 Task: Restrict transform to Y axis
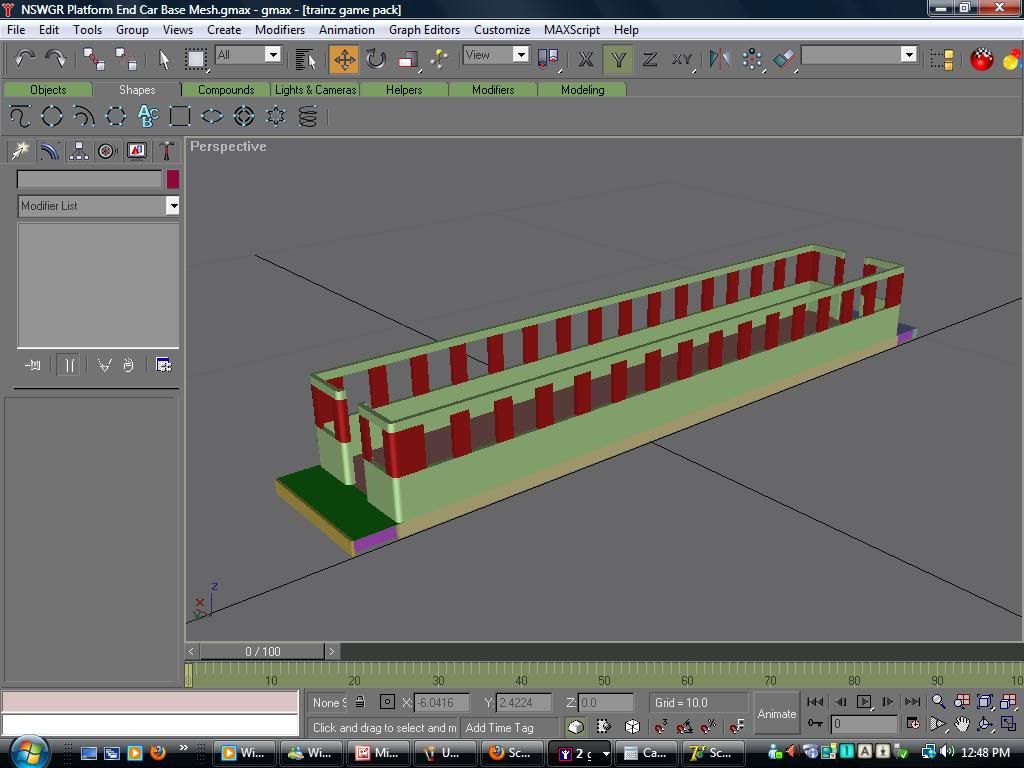tap(618, 59)
